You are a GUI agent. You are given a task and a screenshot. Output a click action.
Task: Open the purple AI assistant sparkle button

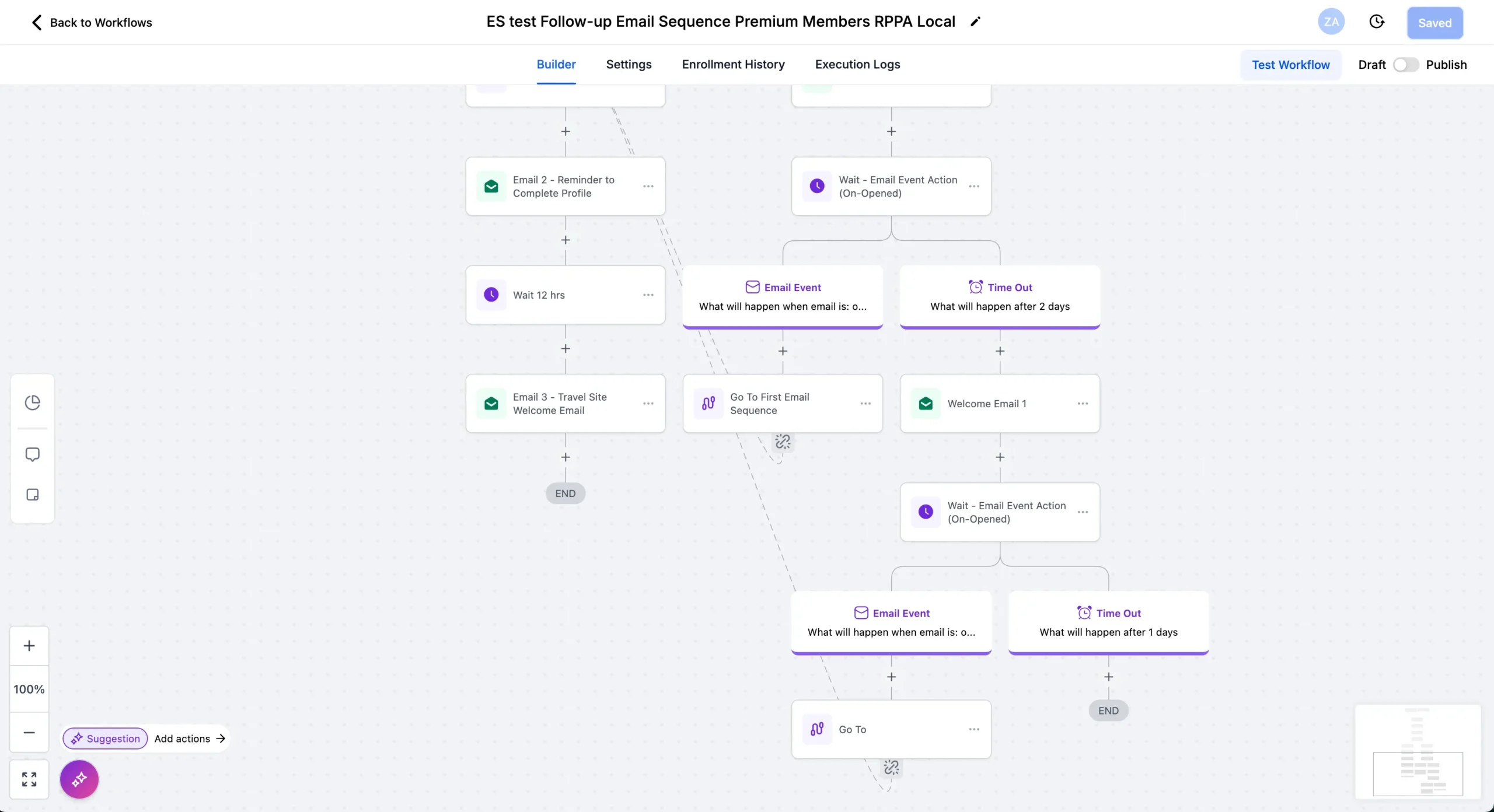(x=79, y=779)
